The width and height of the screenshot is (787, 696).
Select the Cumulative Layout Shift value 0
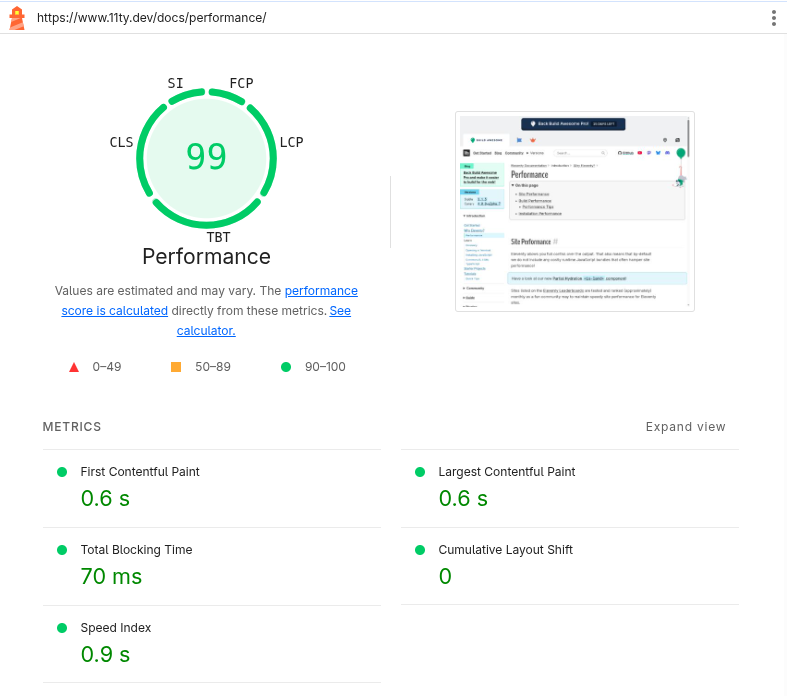pos(445,576)
